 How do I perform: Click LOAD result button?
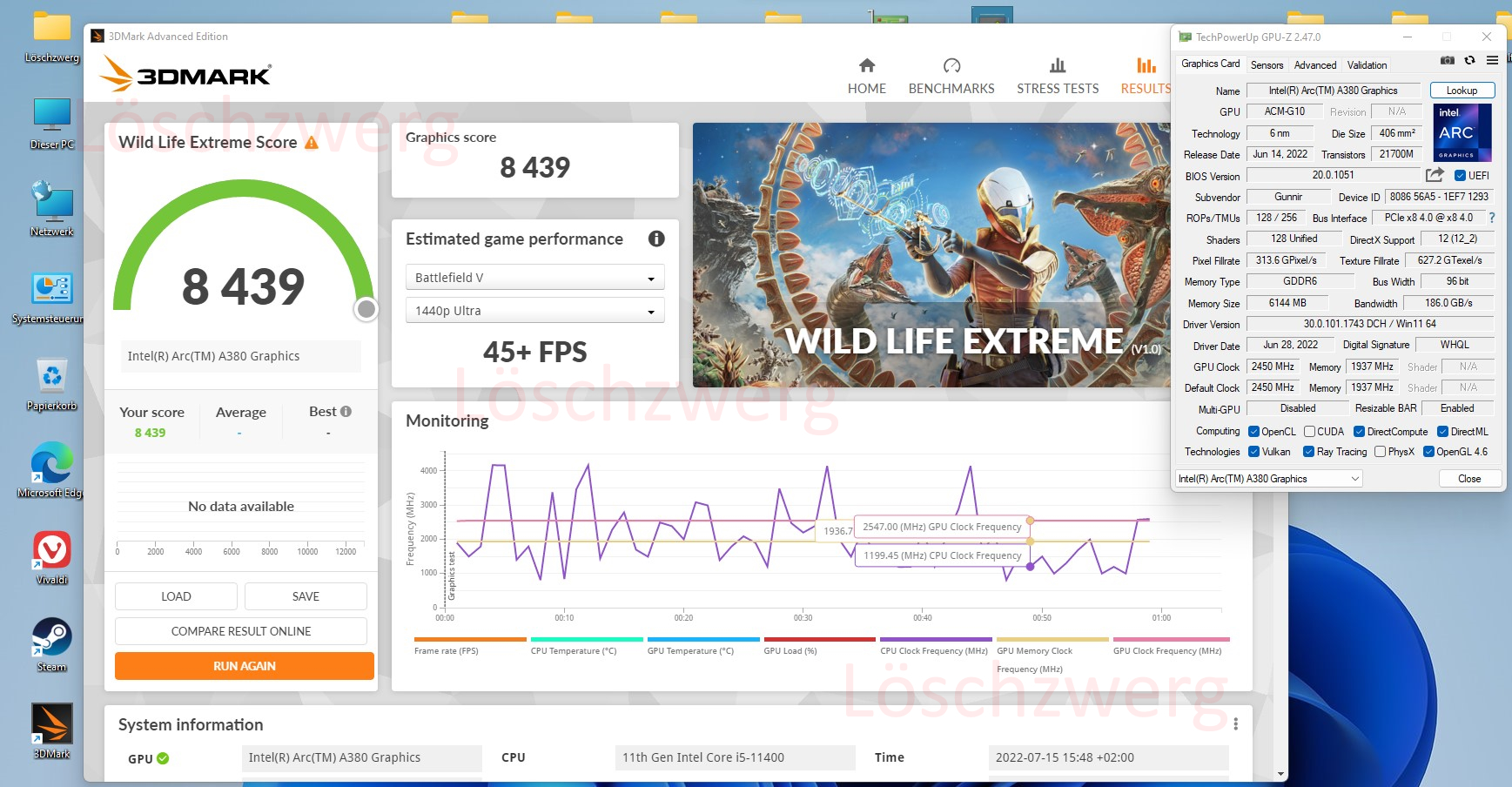[x=176, y=596]
